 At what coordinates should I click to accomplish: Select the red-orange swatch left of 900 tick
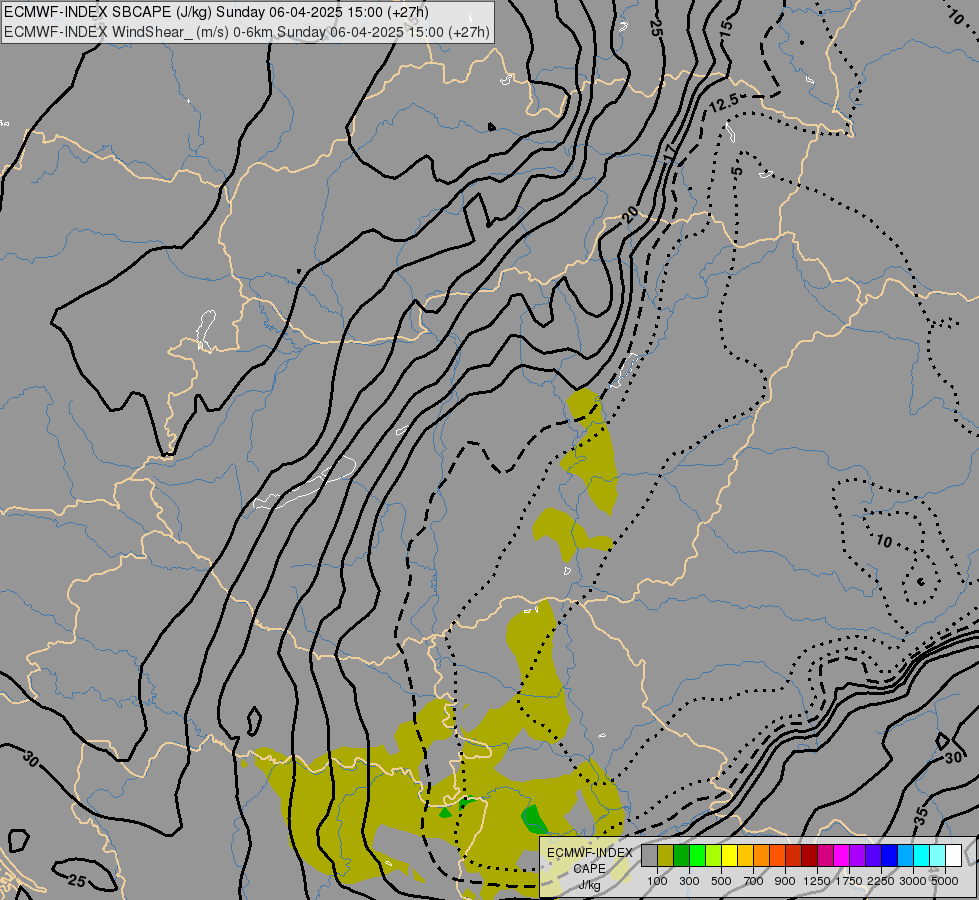tap(777, 856)
